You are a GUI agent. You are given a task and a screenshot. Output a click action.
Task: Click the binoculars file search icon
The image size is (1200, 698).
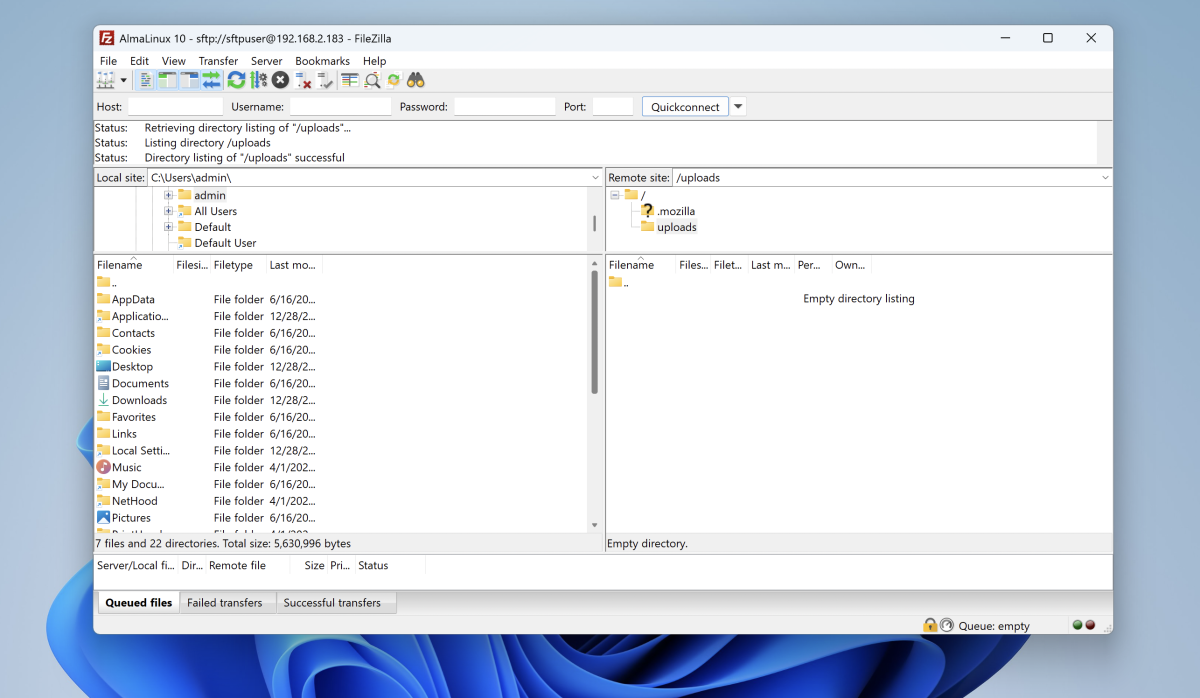416,80
